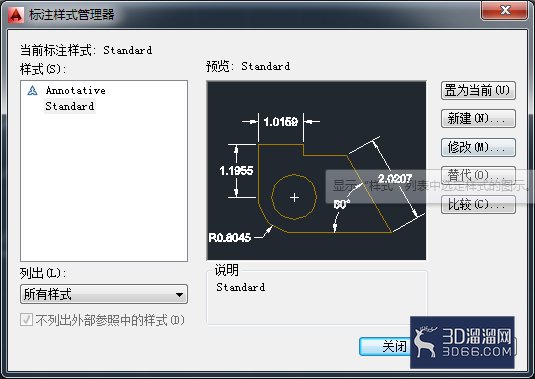
Task: Toggle 不列出外部参照中的样式 checkbox
Action: click(x=27, y=320)
